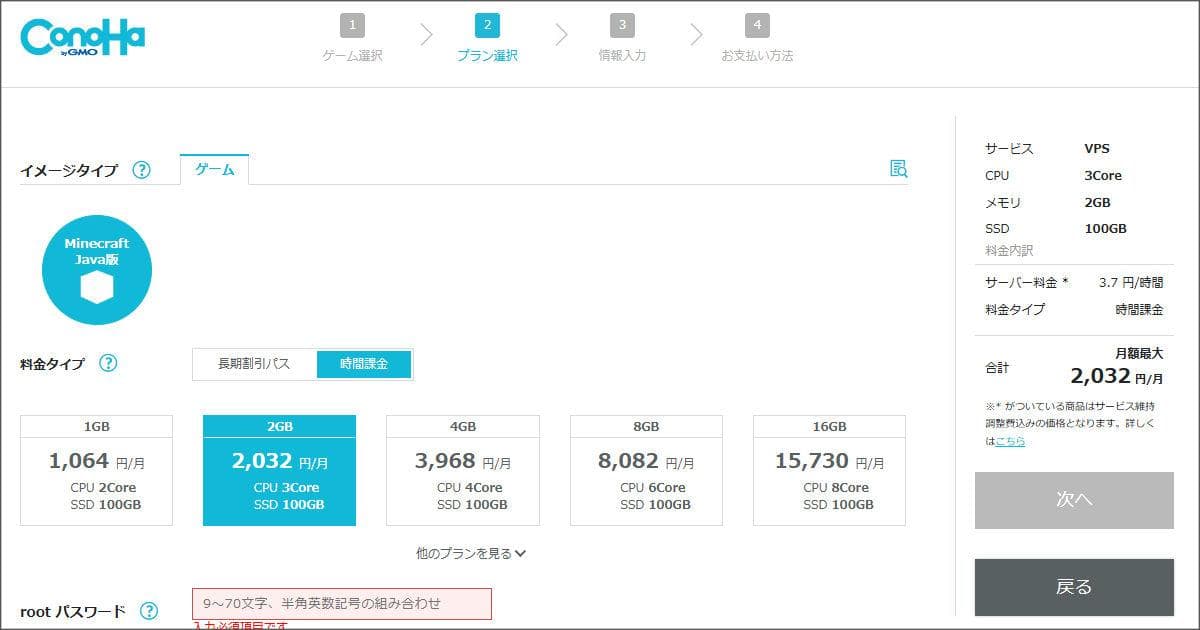Click the 月額最大 label above the total
The width and height of the screenshot is (1200, 630).
pos(1139,353)
